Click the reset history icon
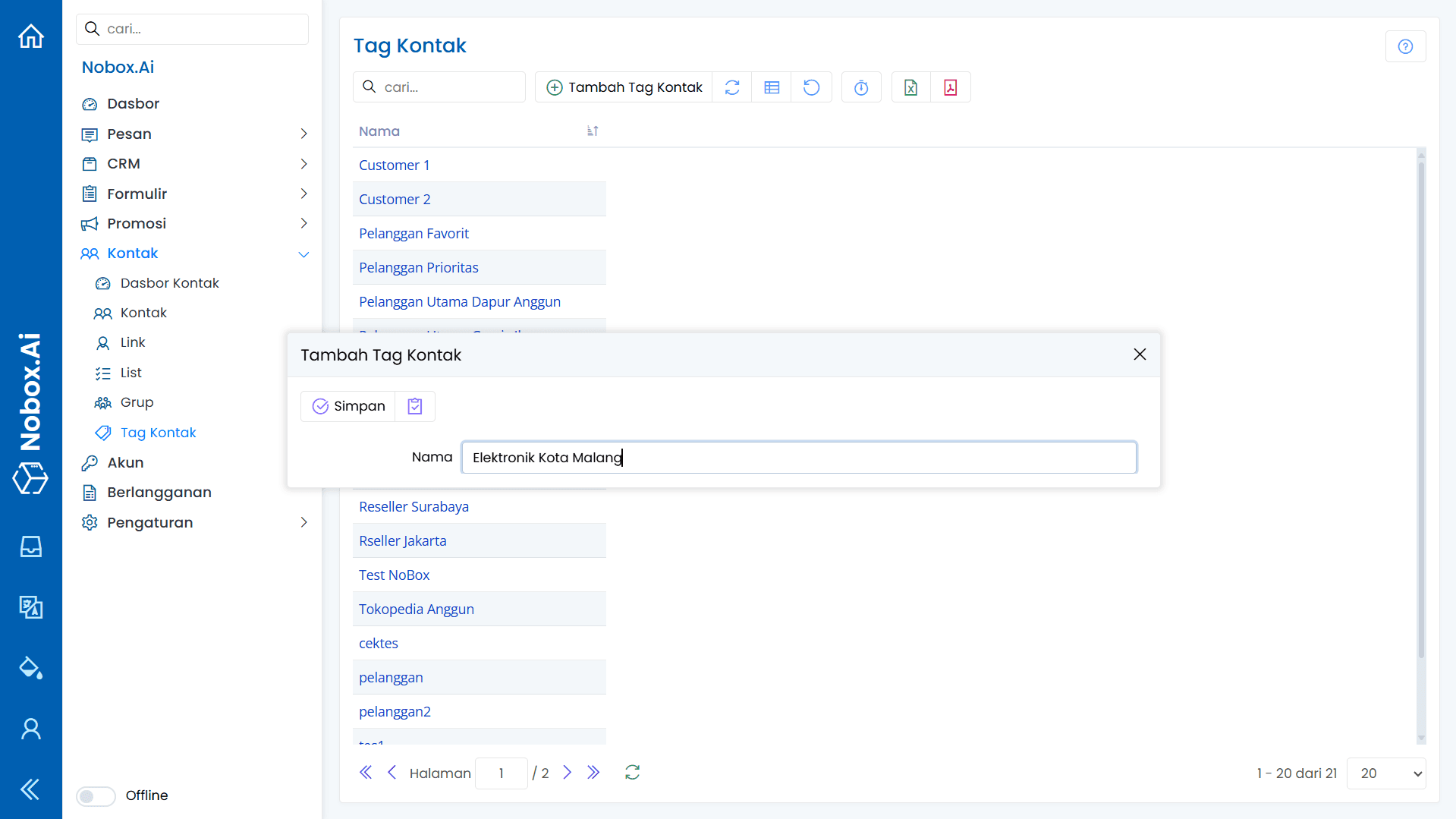1456x819 pixels. click(x=811, y=87)
